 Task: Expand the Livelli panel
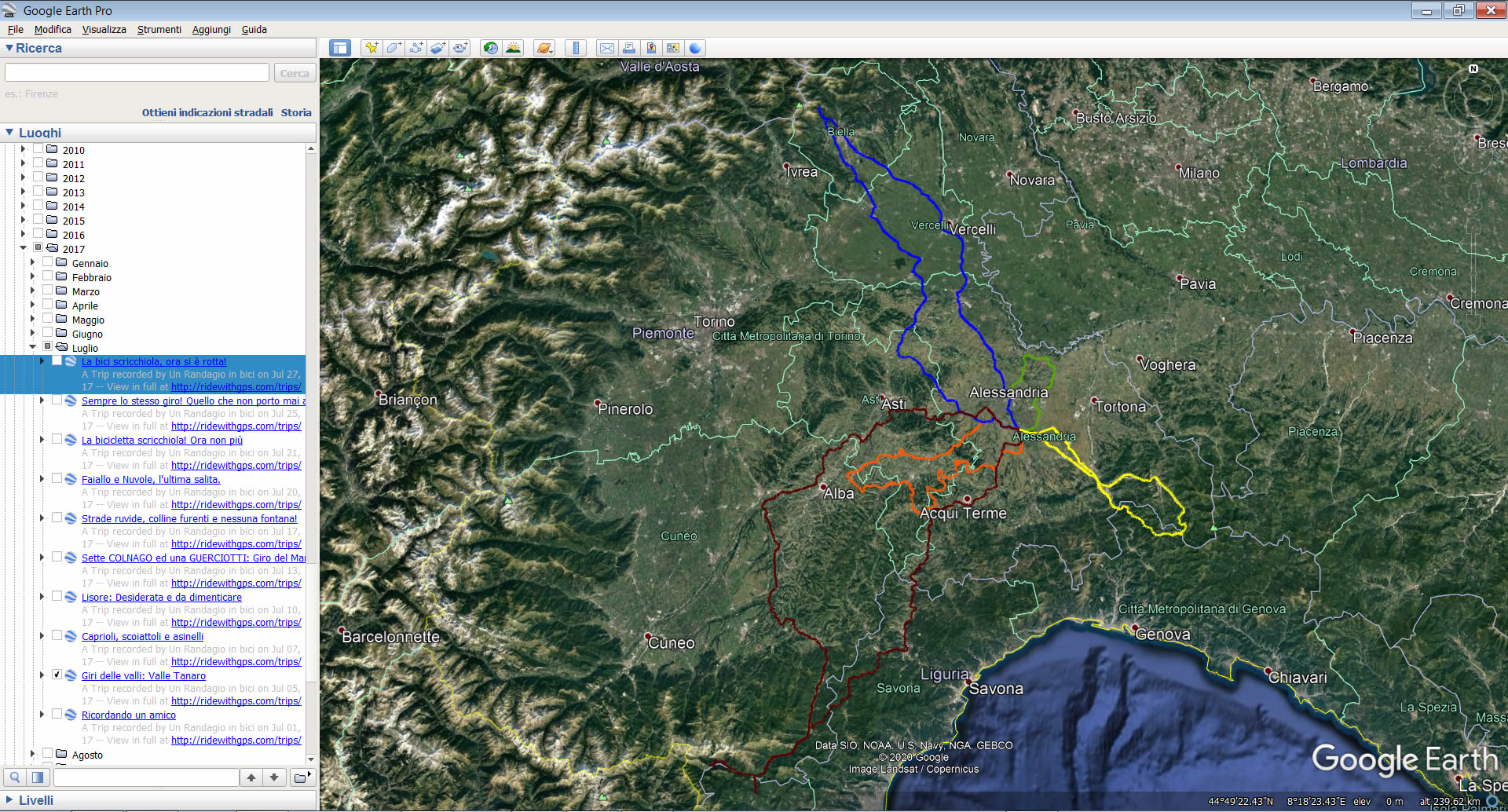tap(9, 800)
